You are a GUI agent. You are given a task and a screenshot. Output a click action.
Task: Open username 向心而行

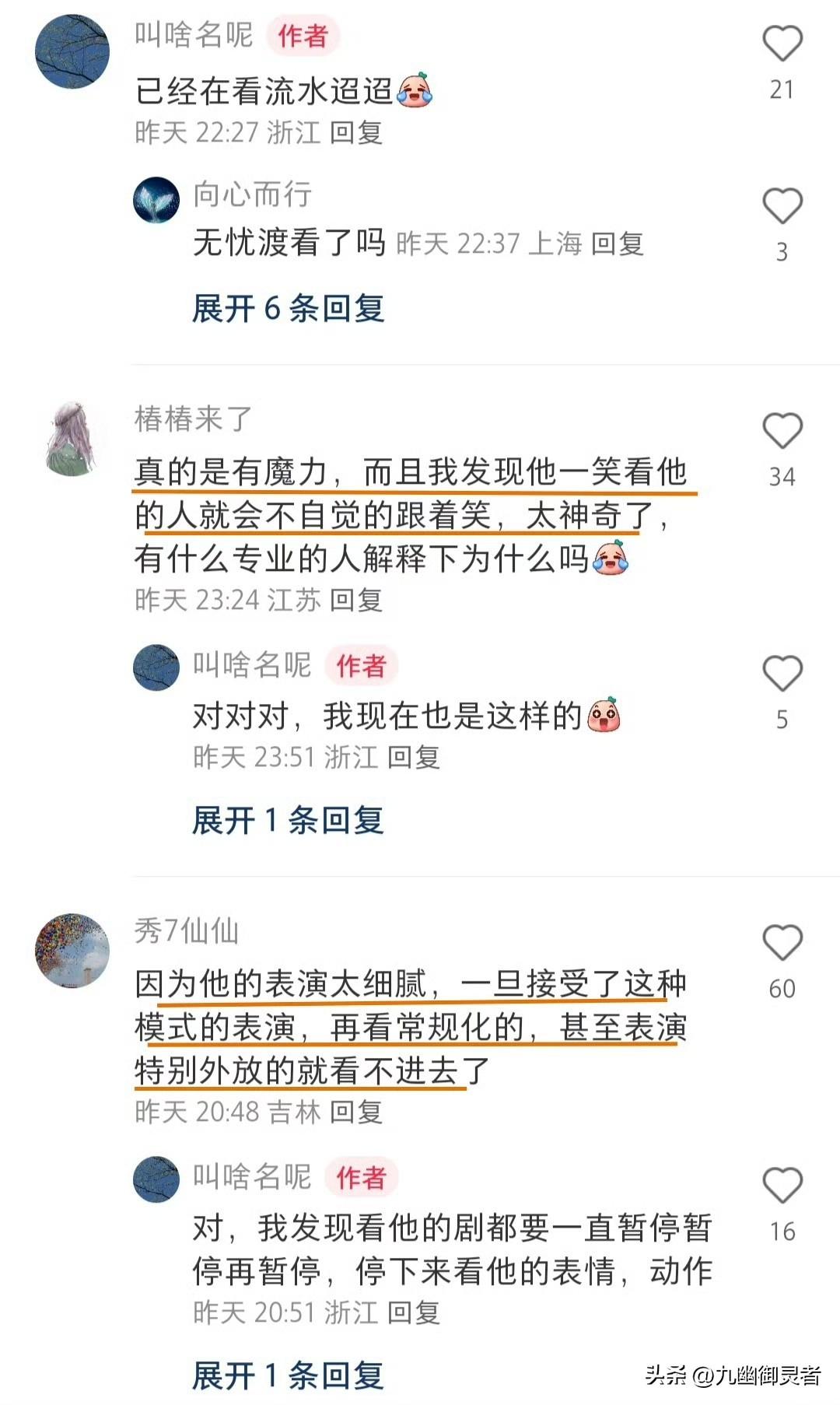[x=252, y=194]
